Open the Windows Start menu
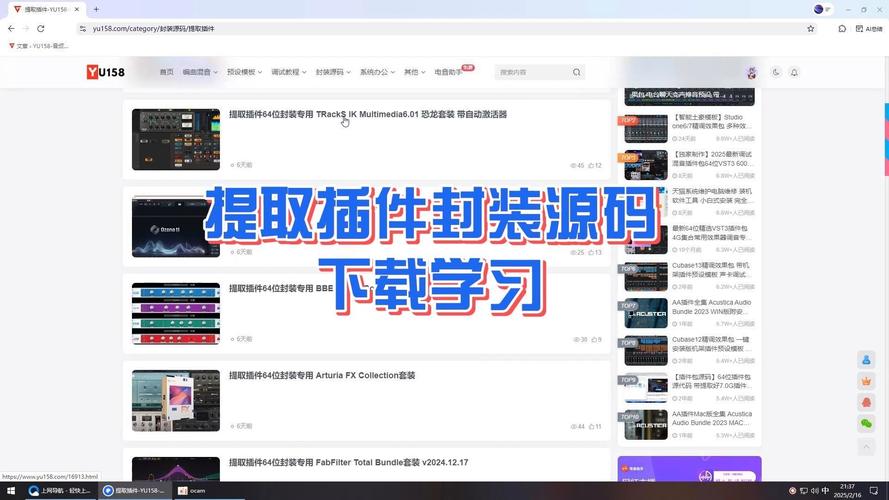889x500 pixels. click(x=11, y=490)
